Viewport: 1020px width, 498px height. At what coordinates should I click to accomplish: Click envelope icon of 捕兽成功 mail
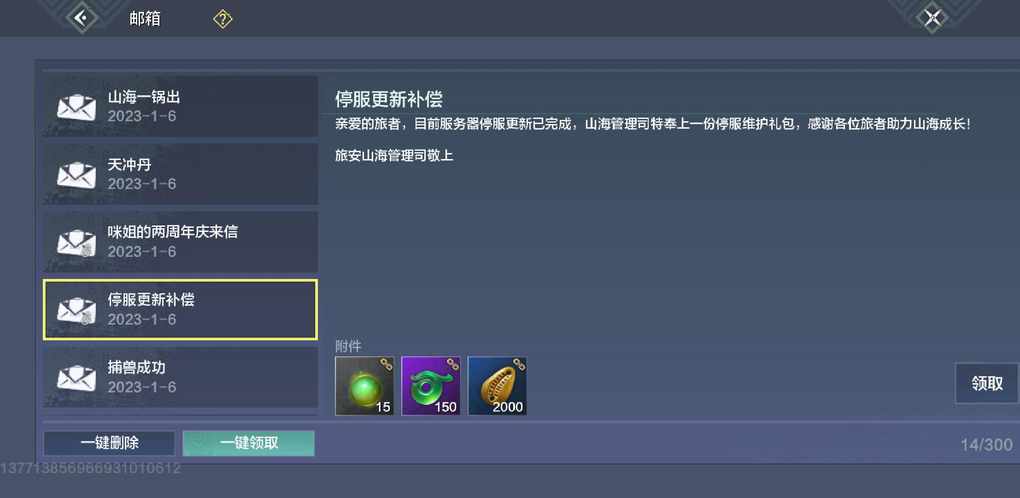coord(76,378)
